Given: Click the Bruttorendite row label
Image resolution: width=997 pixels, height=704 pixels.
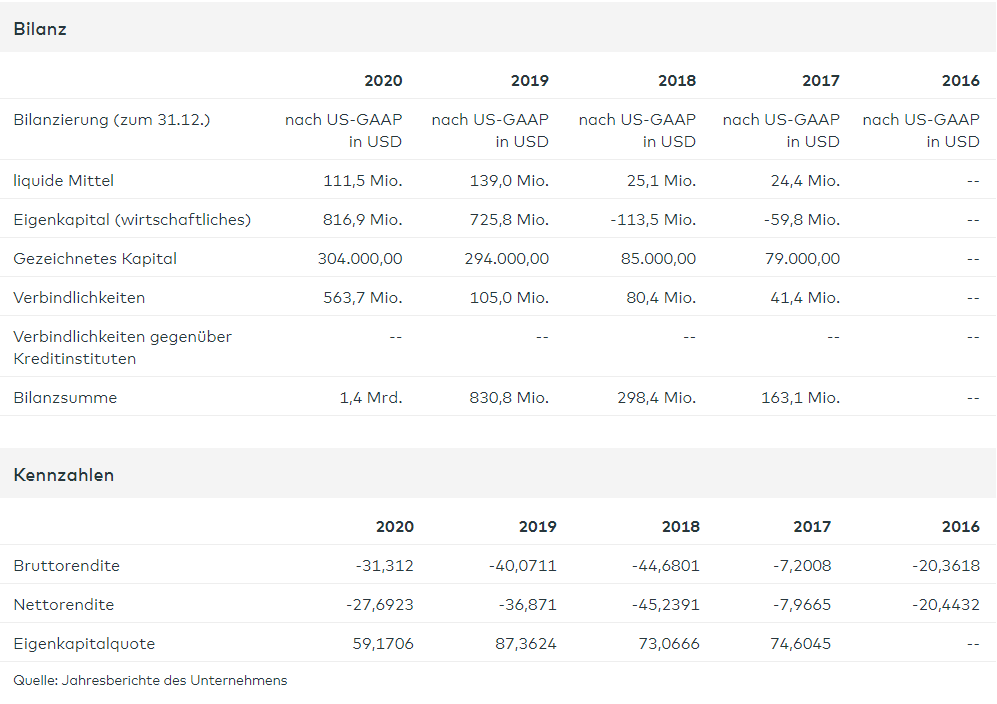Looking at the screenshot, I should pos(66,566).
